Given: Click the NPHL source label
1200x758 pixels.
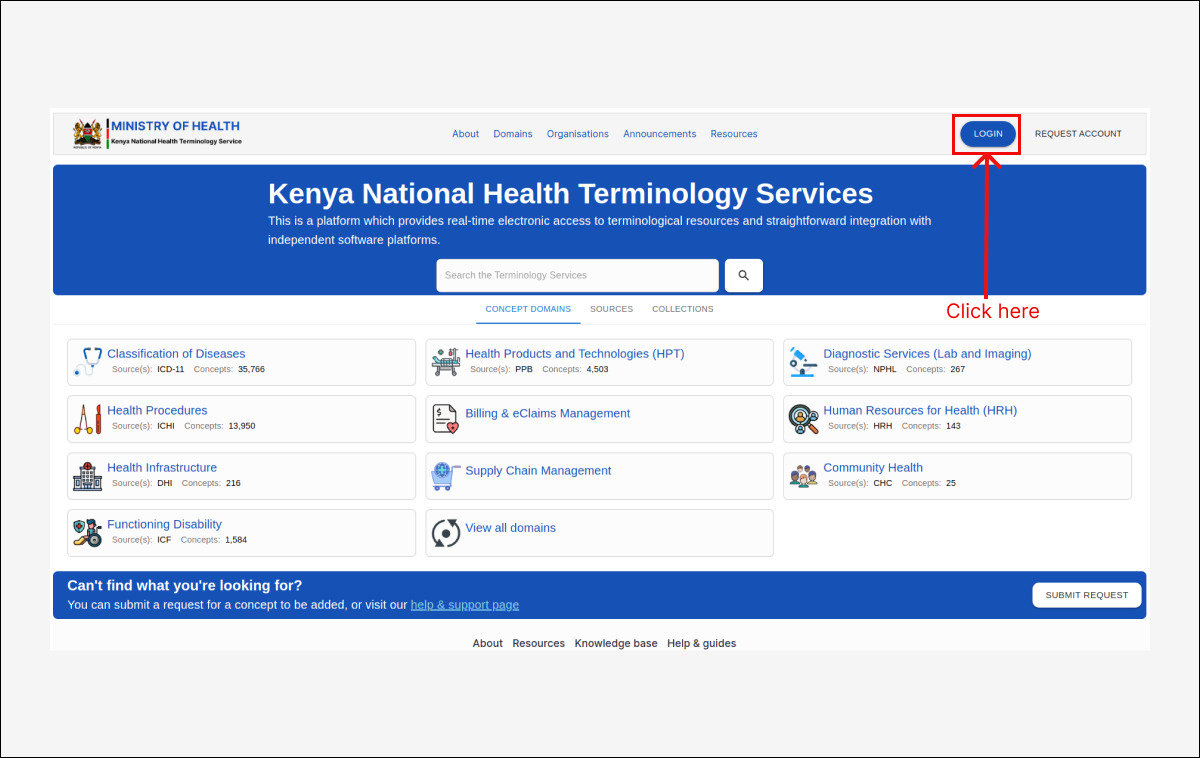Looking at the screenshot, I should click(x=885, y=369).
